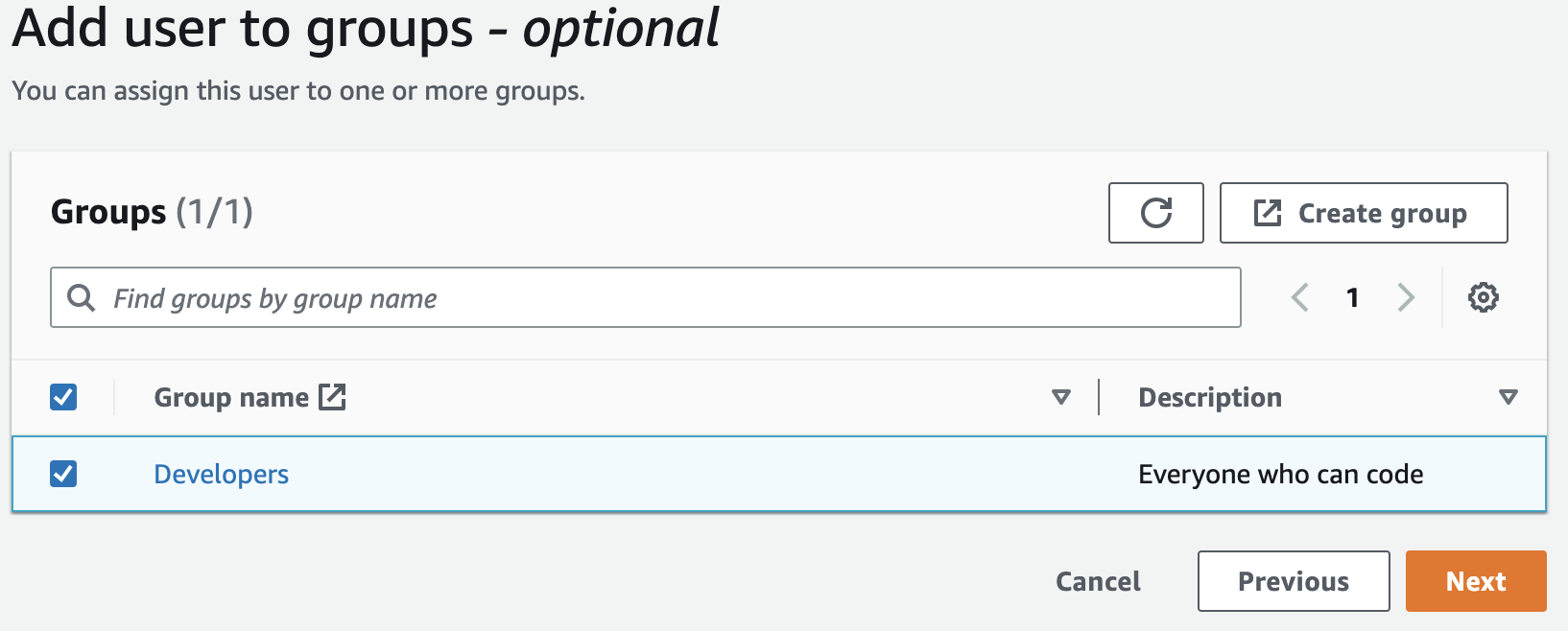Click the refresh groups icon button
Image resolution: width=1568 pixels, height=631 pixels.
point(1155,213)
